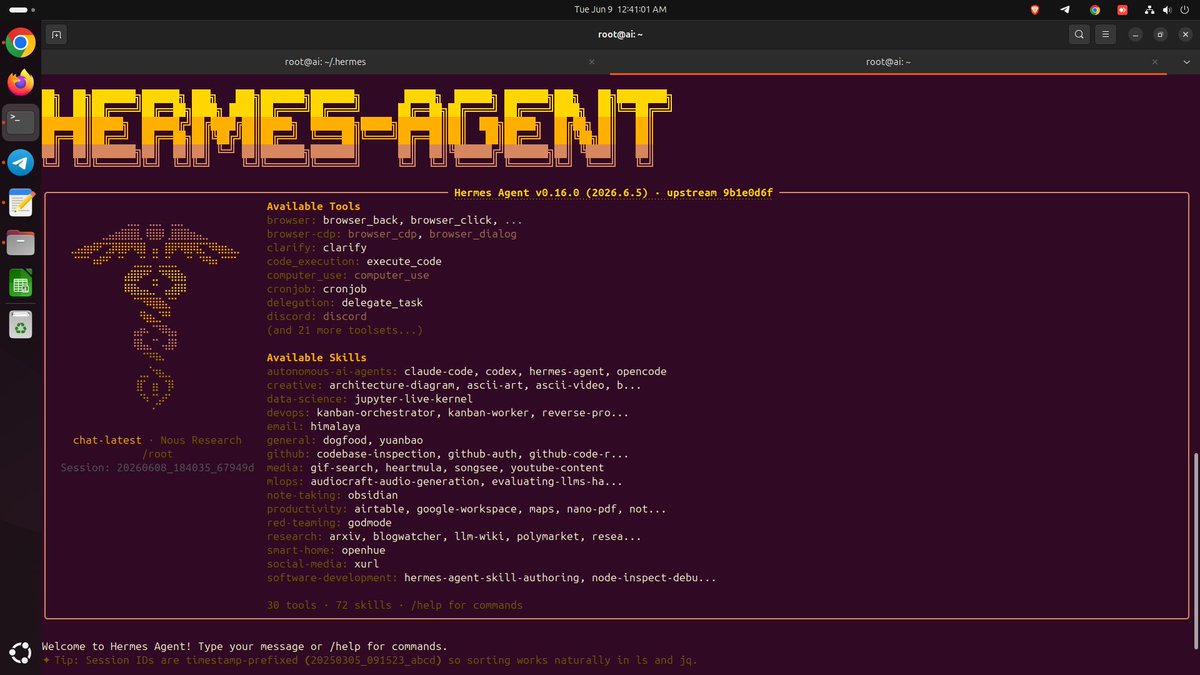The width and height of the screenshot is (1200, 675).
Task: Maximize the terminal window
Action: [1160, 34]
